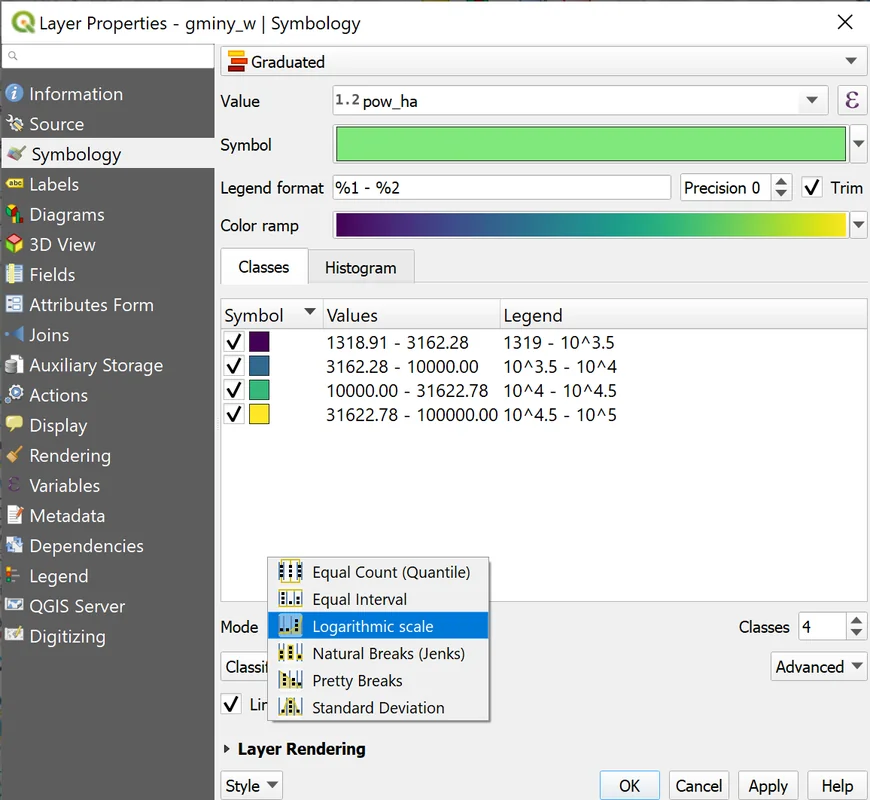Expand the Layer Rendering section

pyautogui.click(x=227, y=749)
